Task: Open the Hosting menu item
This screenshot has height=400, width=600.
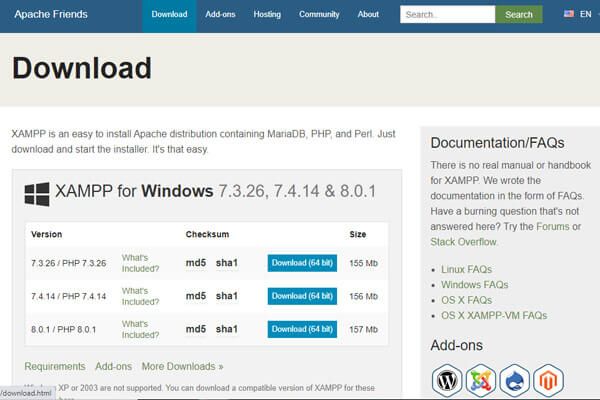Action: [x=267, y=15]
